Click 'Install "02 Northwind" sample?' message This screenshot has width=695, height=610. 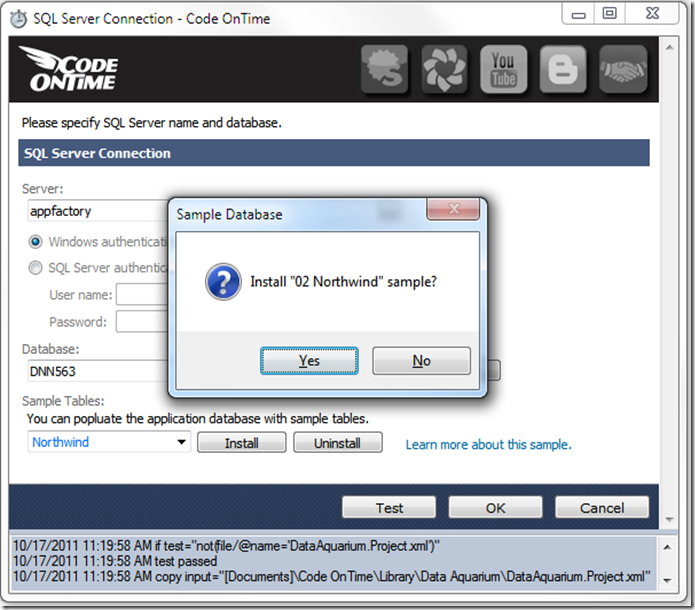[344, 282]
